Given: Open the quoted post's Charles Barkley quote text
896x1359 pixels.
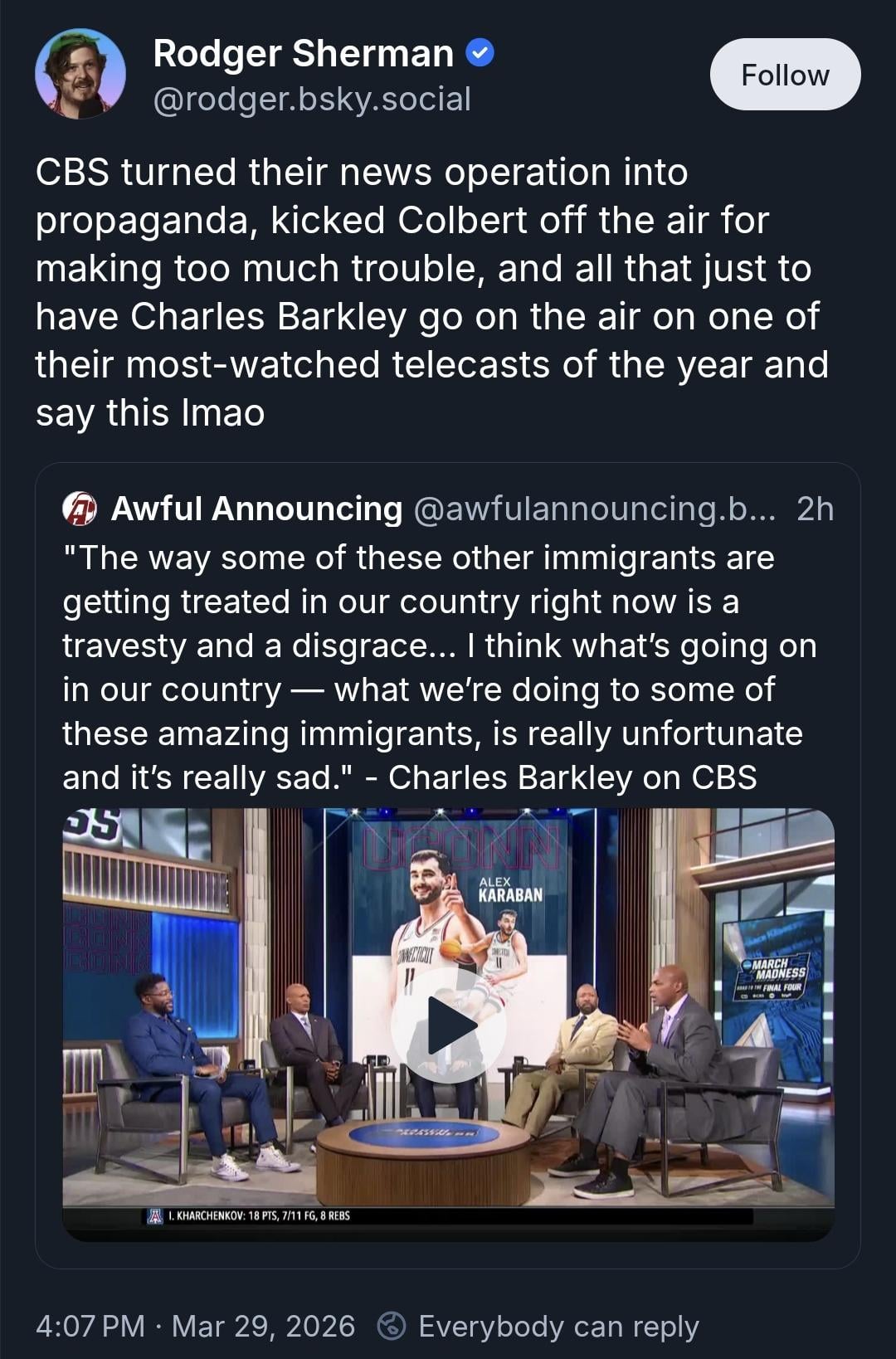Looking at the screenshot, I should point(440,667).
